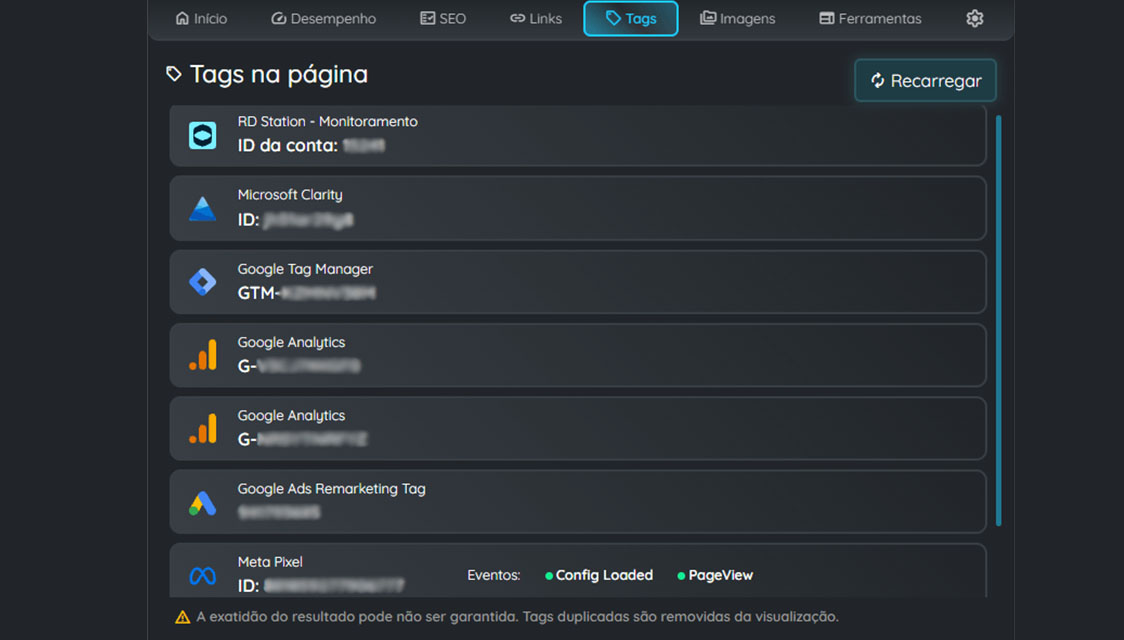Switch to the Ferramentas tab
The image size is (1124, 640).
tap(870, 19)
